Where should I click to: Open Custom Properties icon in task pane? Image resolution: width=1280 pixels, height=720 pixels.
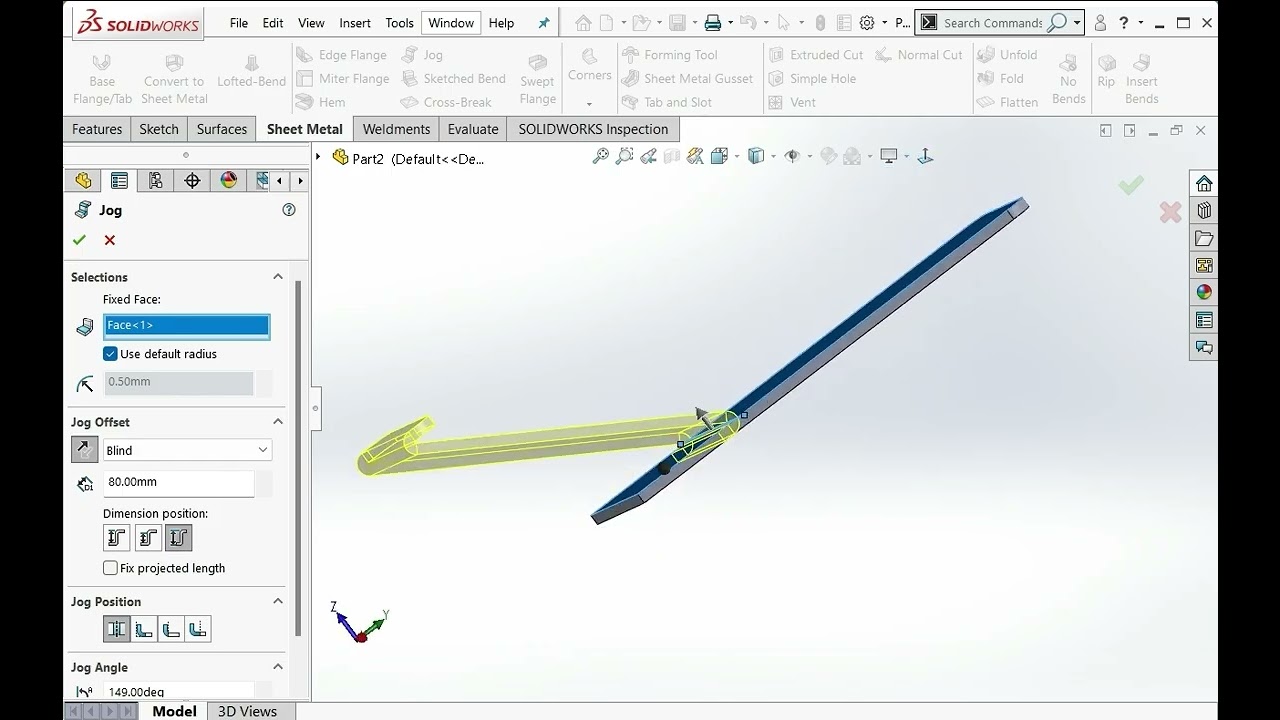point(1204,320)
